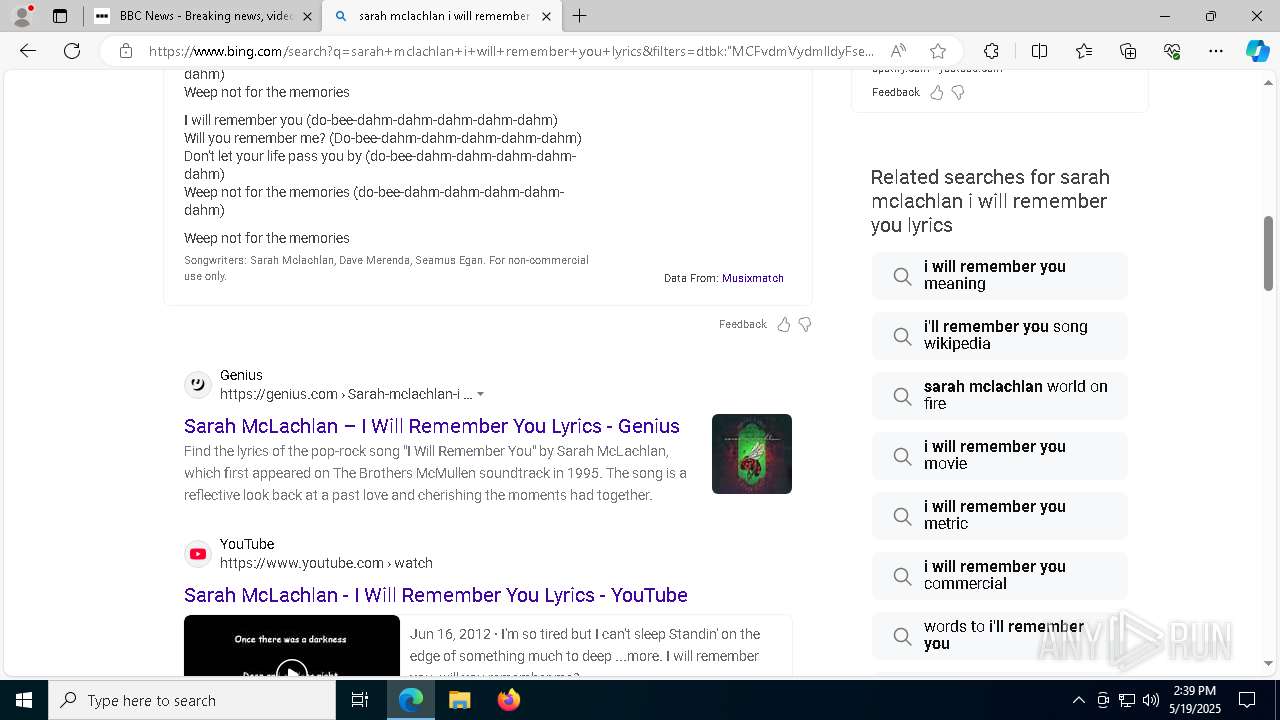Screen dimensions: 1280x720
Task: Click the Genius album art thumbnail
Action: tap(752, 454)
